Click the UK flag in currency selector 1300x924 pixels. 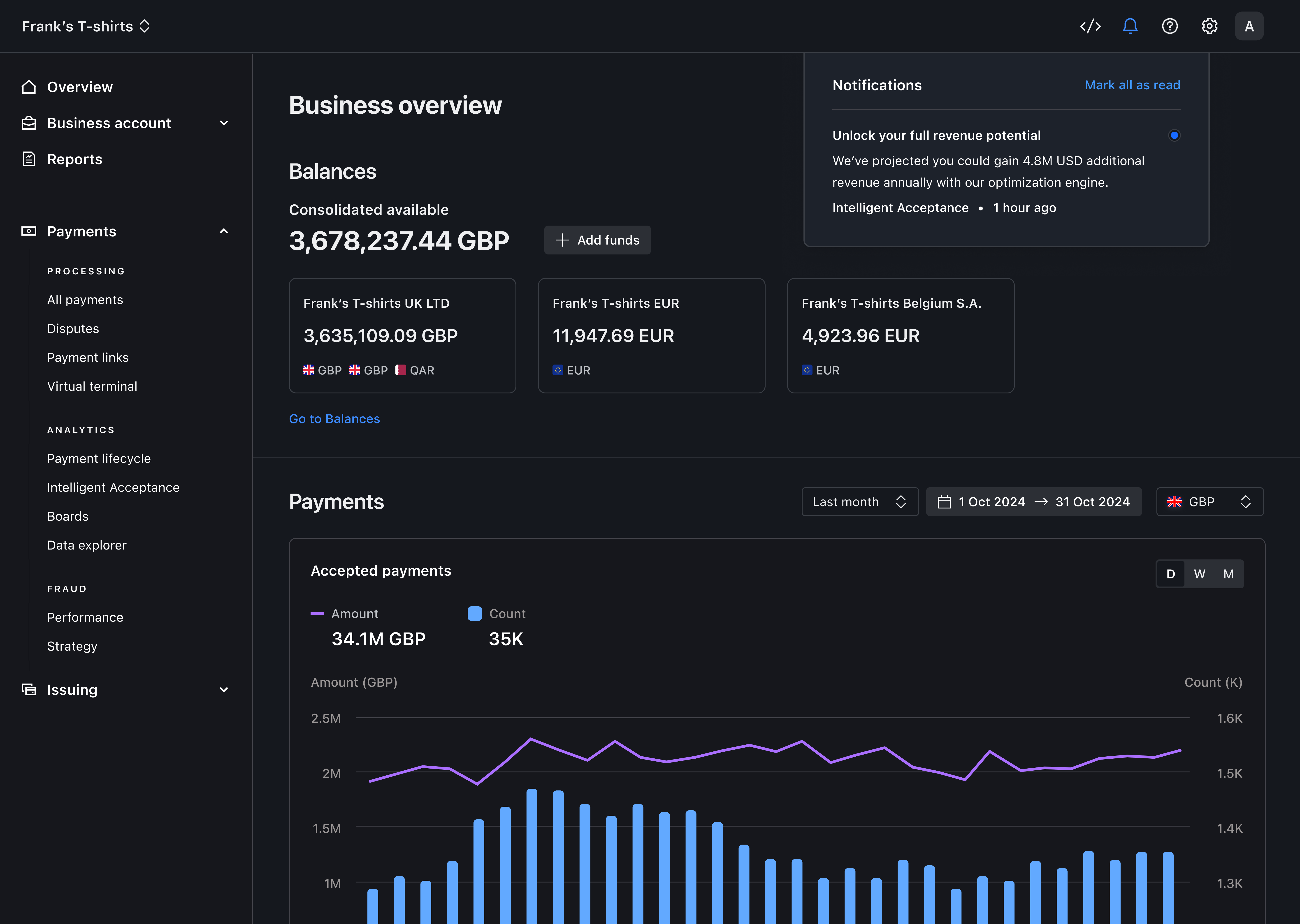(x=1174, y=502)
